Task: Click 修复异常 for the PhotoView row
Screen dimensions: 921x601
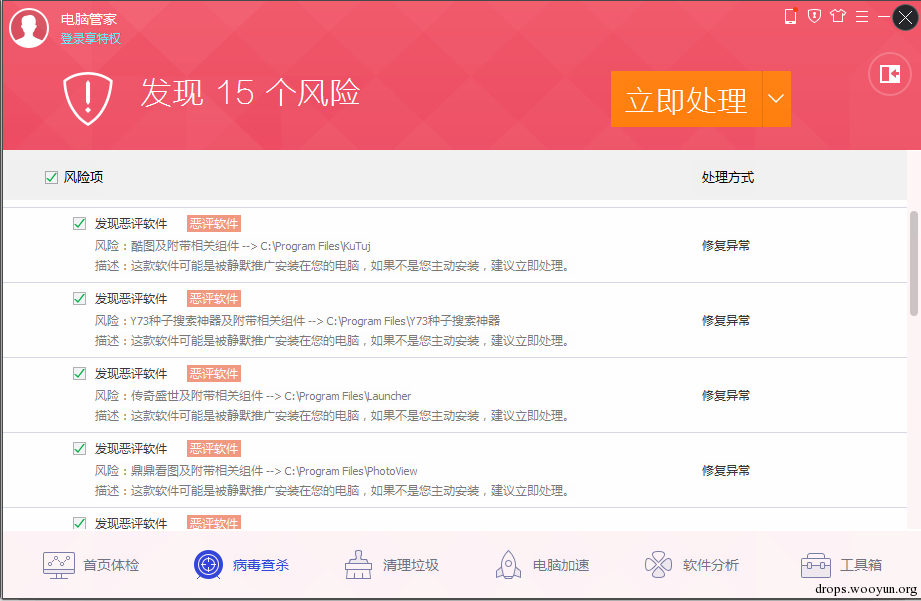Action: click(726, 471)
